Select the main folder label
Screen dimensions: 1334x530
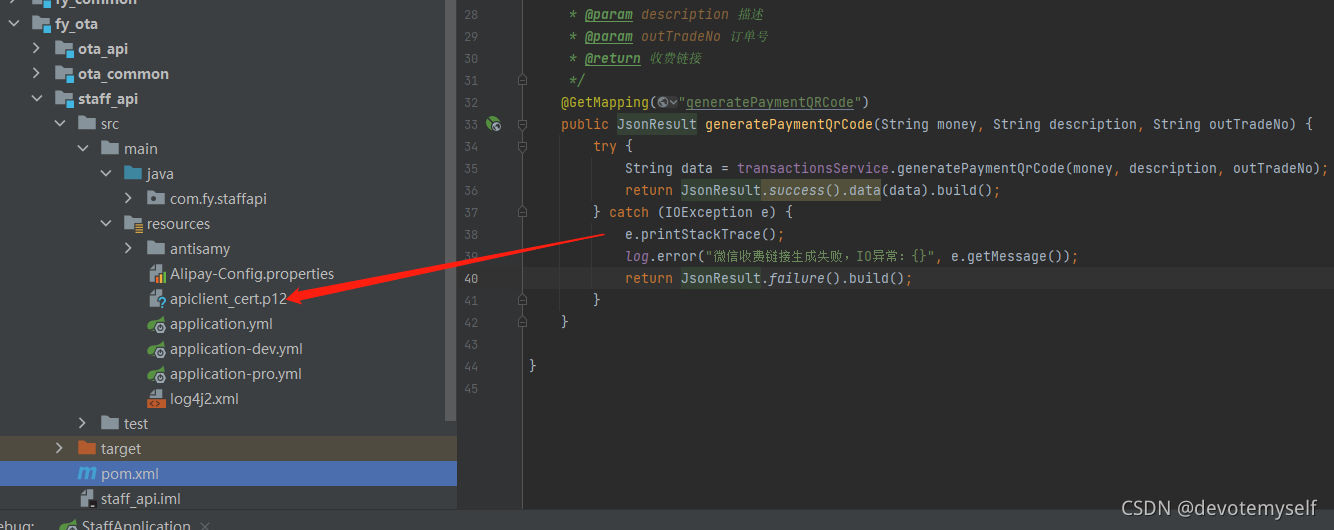click(x=141, y=149)
